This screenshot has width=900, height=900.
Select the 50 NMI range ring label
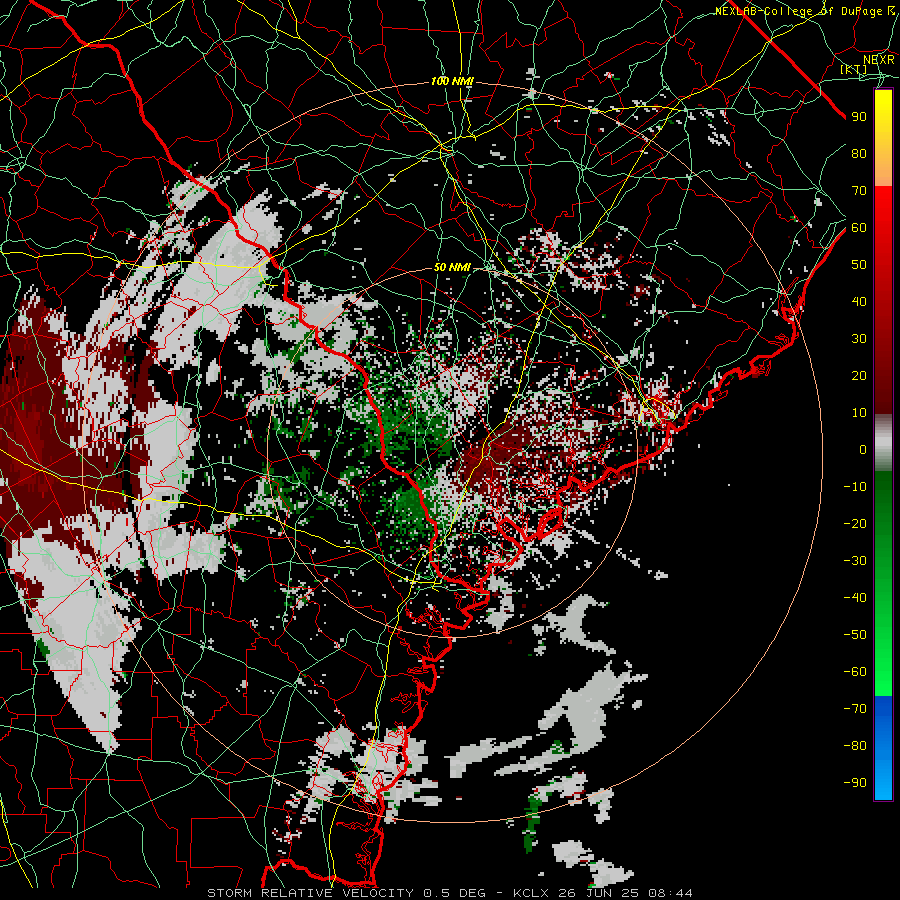(452, 267)
